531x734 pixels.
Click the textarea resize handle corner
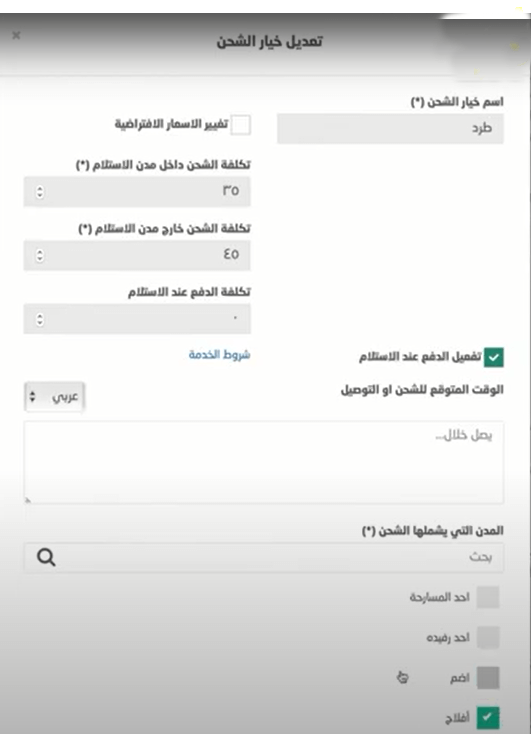(28, 500)
